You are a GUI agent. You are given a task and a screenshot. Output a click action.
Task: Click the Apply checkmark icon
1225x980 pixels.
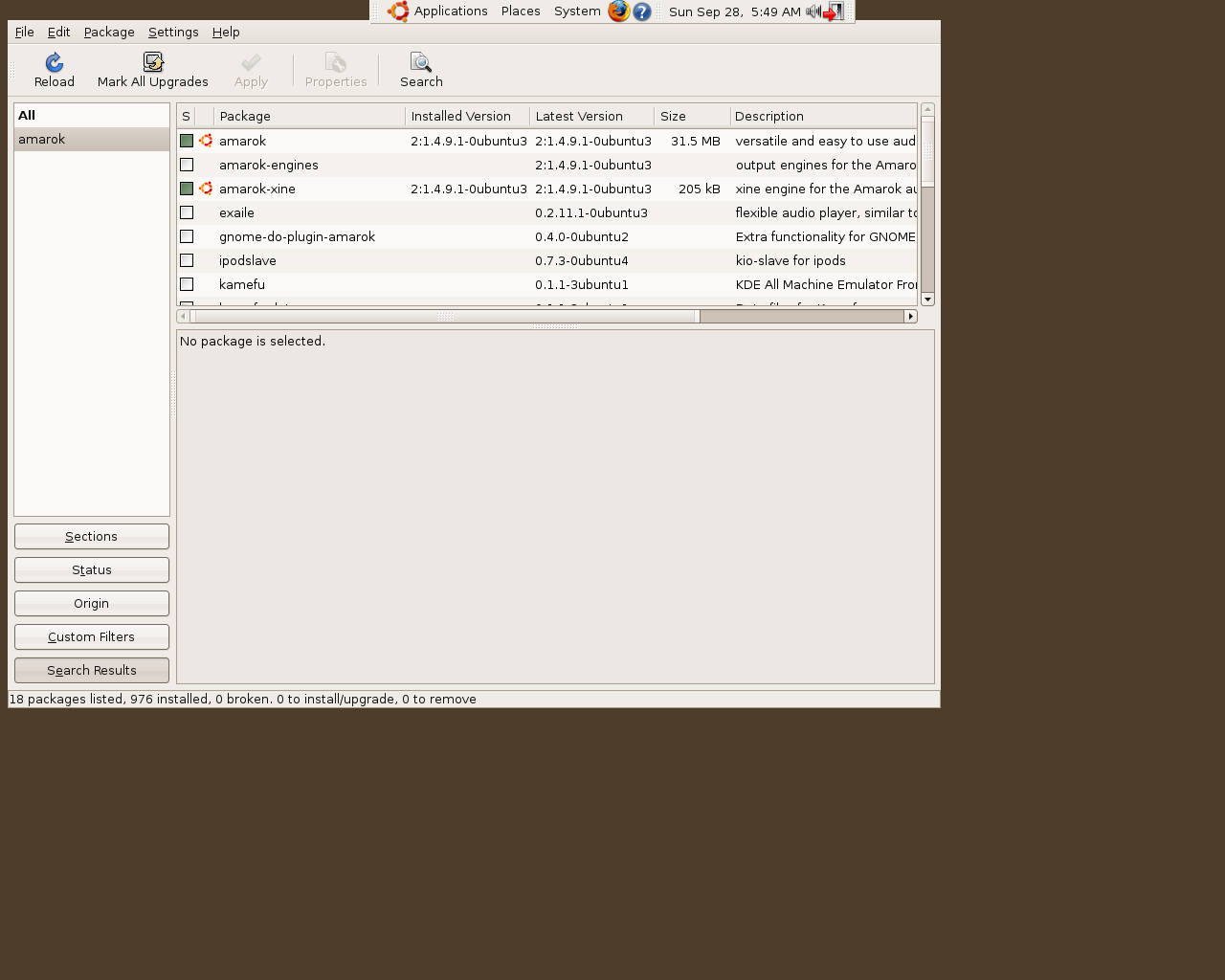pos(251,62)
